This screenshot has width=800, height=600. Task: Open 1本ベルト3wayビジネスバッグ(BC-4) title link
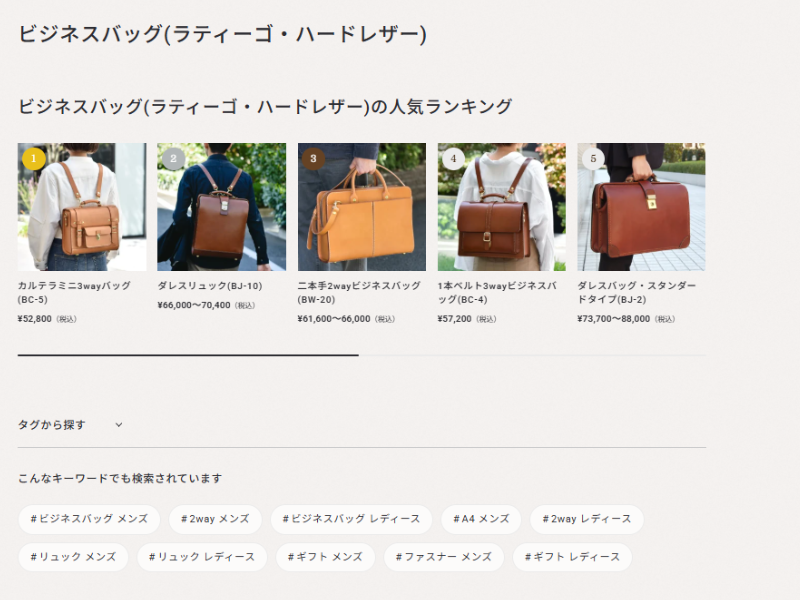point(497,292)
